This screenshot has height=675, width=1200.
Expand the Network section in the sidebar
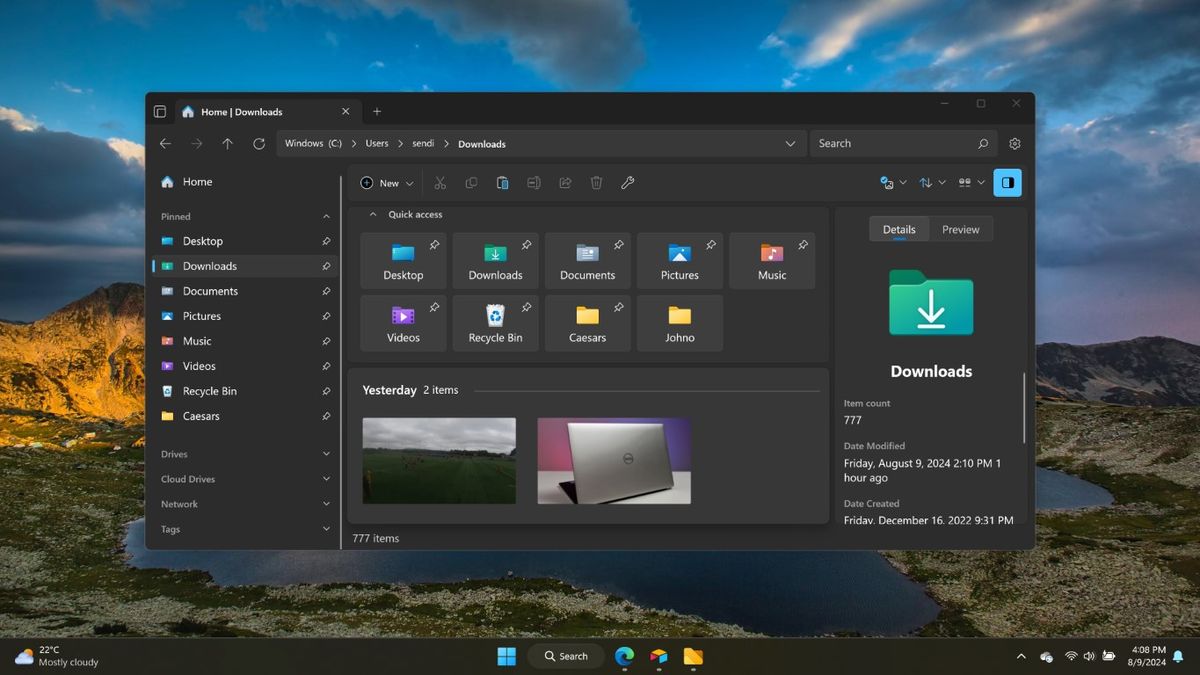click(326, 504)
